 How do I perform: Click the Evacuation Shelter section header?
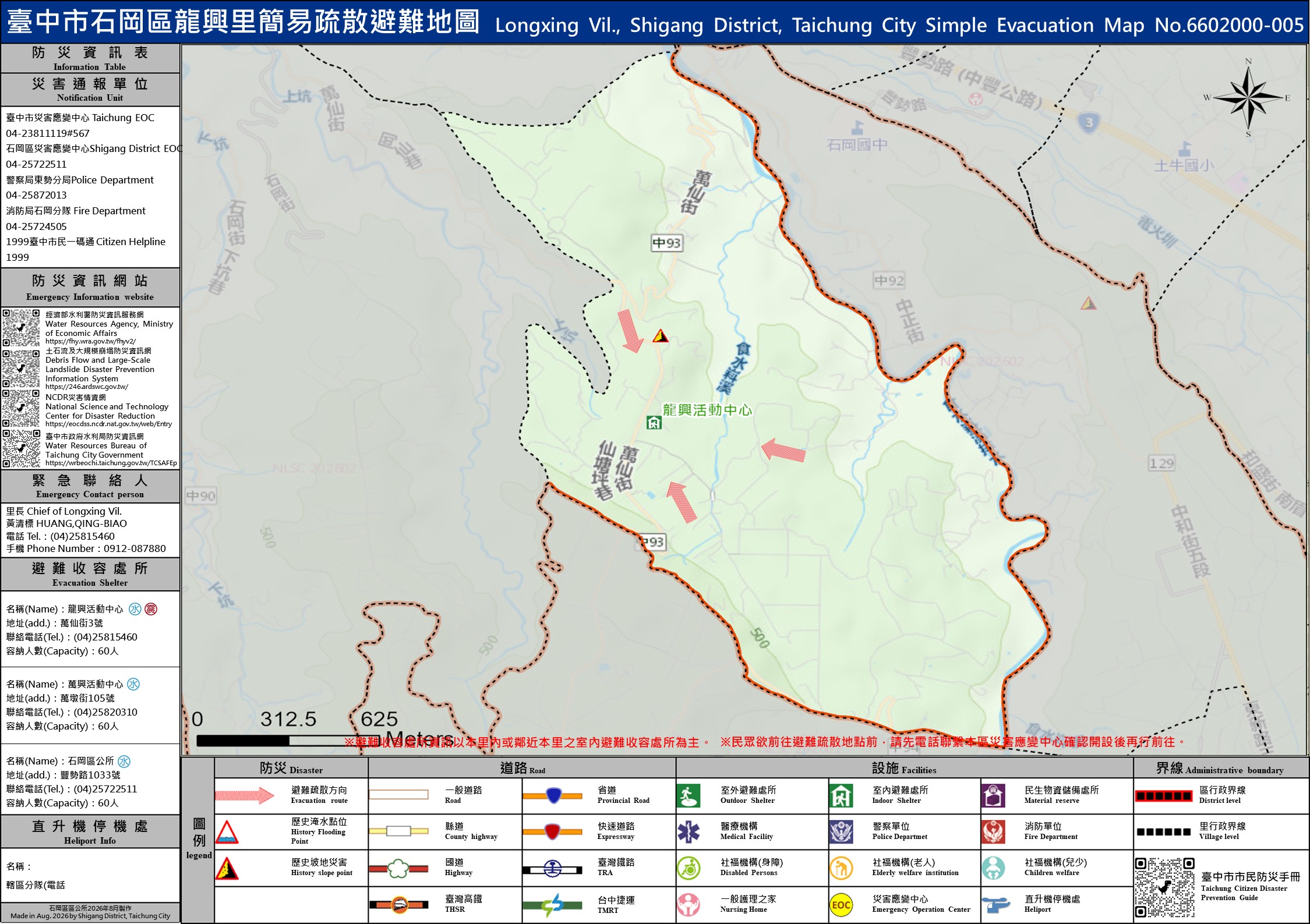[x=90, y=574]
